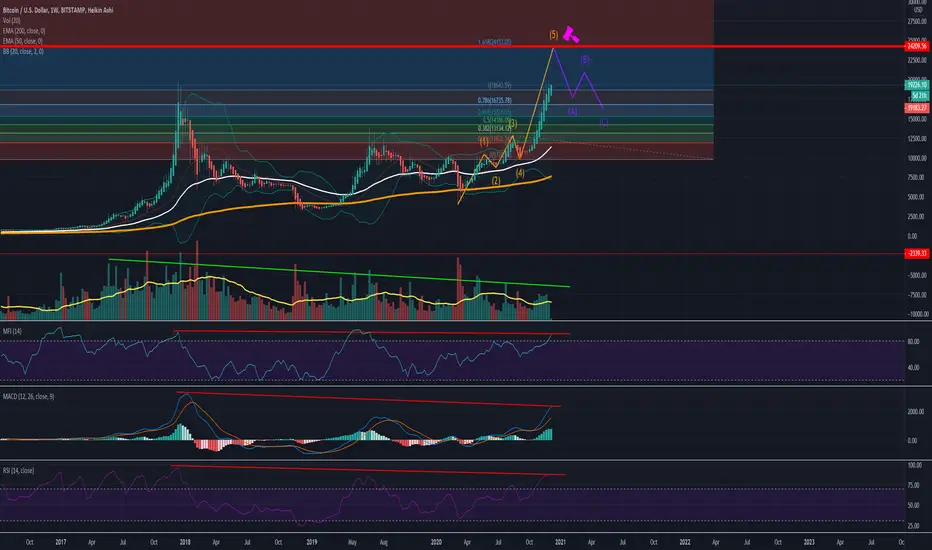Click the USD currency label on price scale
The image size is (932, 550).
coord(918,10)
